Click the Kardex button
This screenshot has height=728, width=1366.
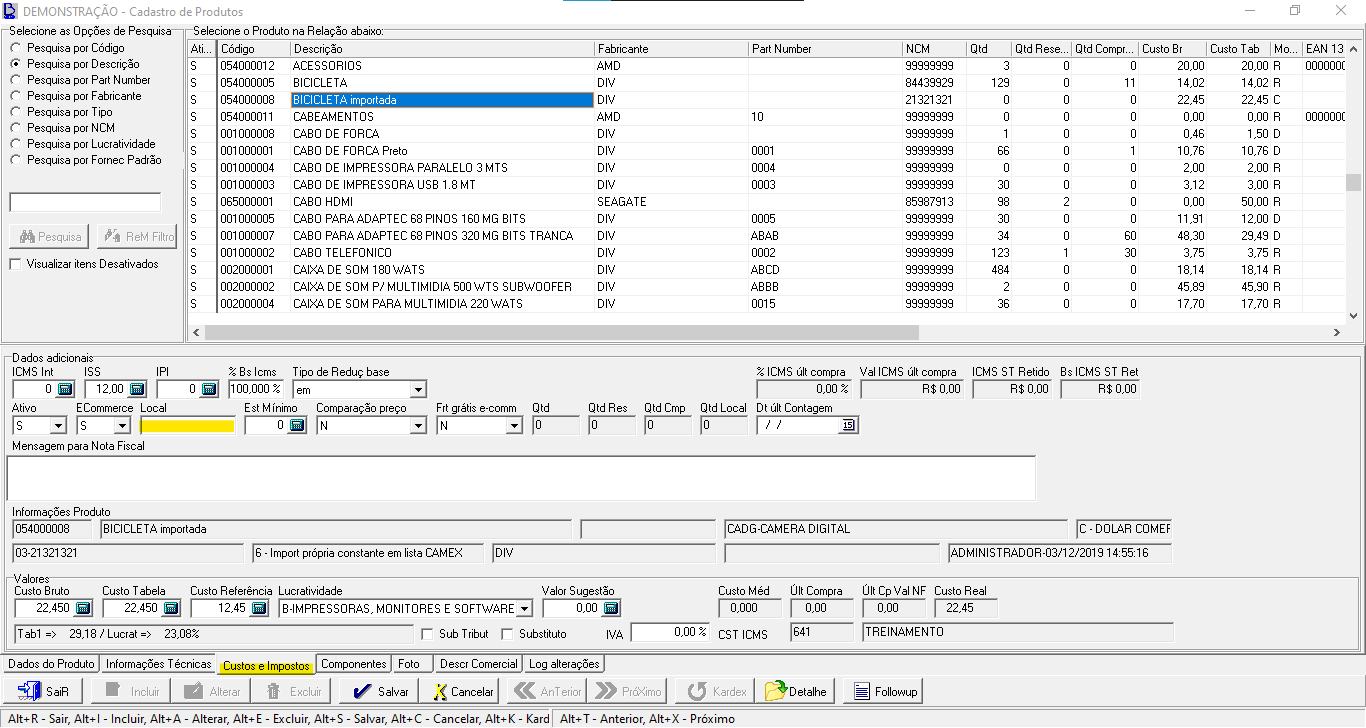(714, 691)
